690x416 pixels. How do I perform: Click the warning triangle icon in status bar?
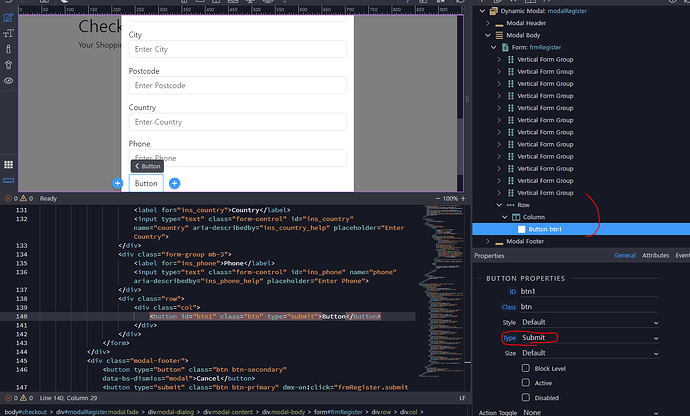[26, 199]
